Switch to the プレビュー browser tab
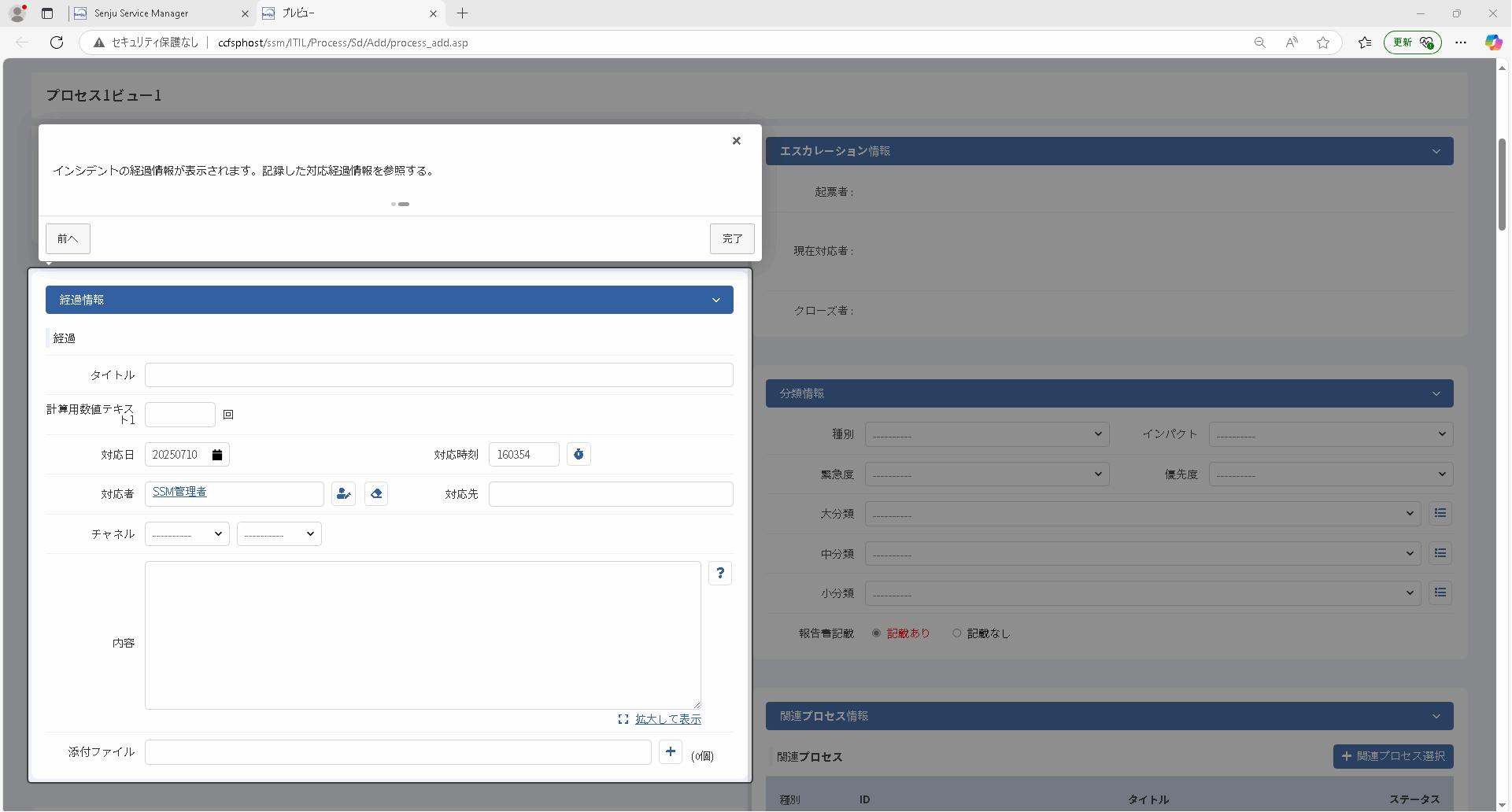Screen dimensions: 1512x812 coord(350,13)
